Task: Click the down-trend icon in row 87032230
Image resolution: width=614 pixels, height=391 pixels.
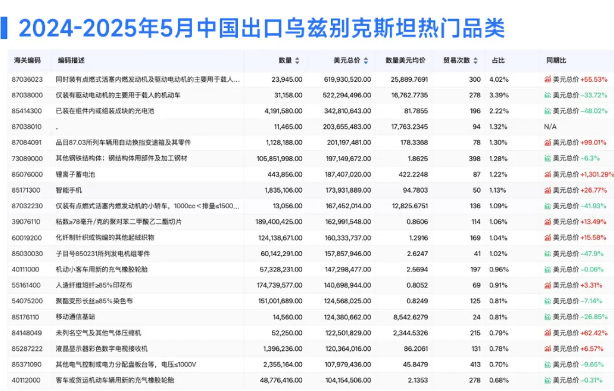Action: pyautogui.click(x=547, y=206)
